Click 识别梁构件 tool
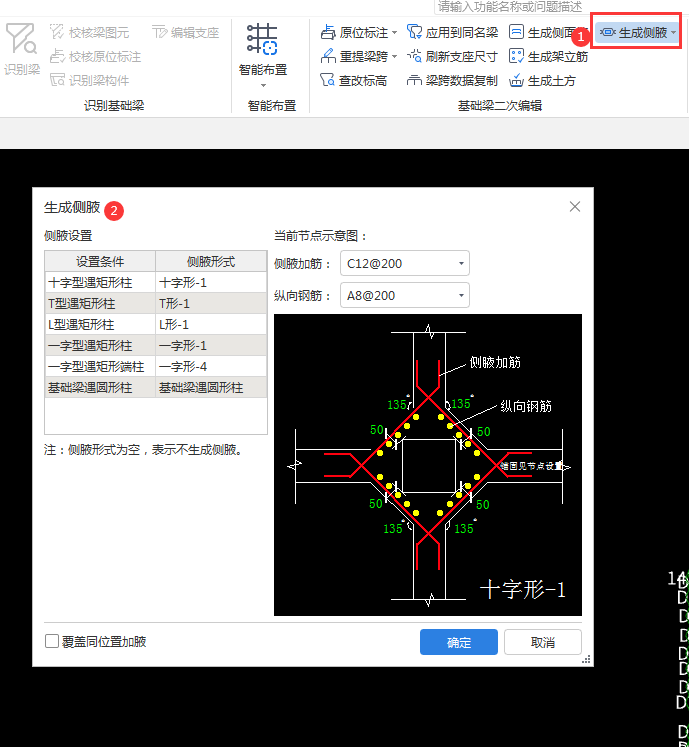The image size is (689, 747). tap(90, 80)
